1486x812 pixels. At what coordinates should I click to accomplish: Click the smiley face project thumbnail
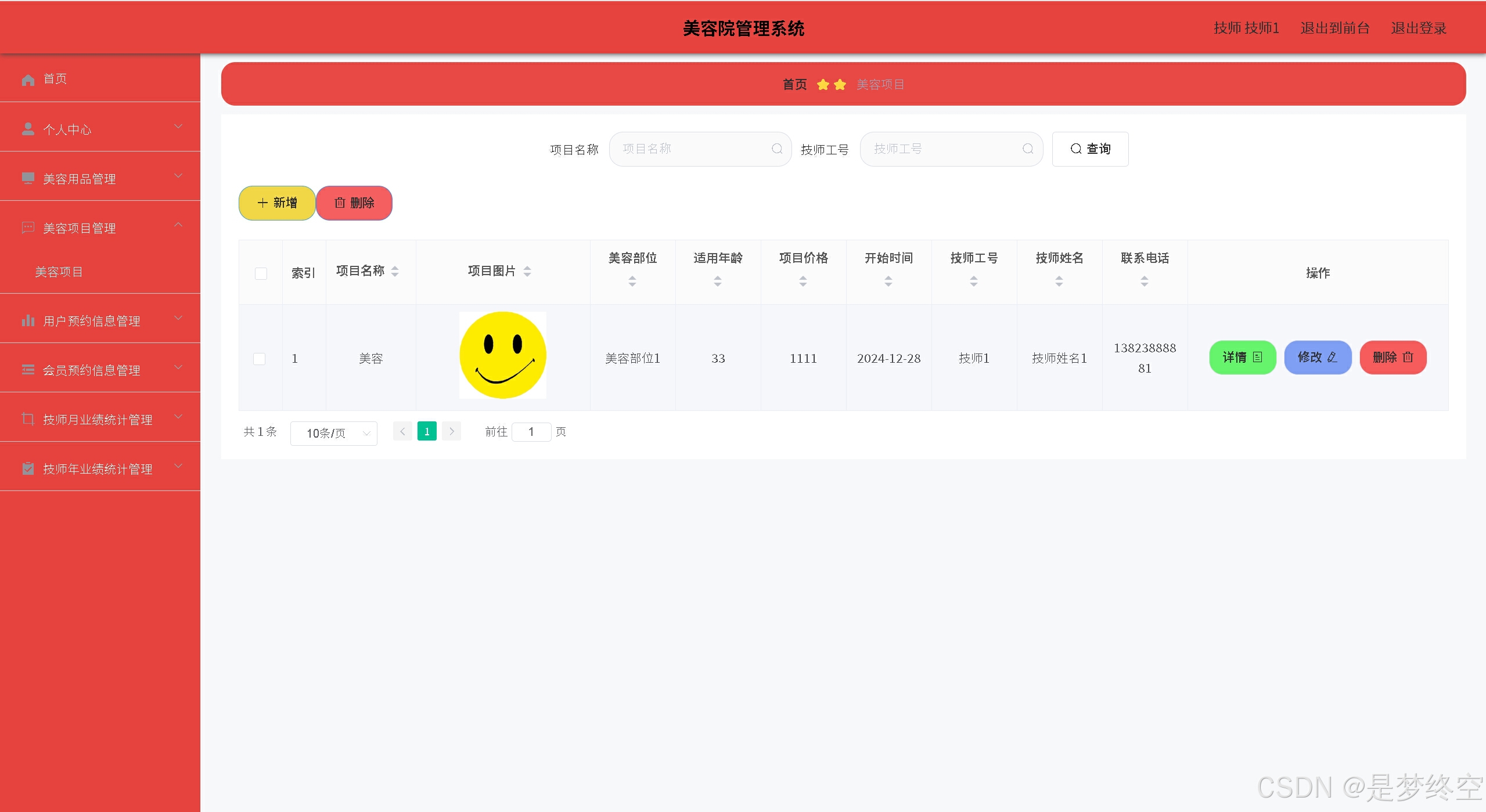502,355
